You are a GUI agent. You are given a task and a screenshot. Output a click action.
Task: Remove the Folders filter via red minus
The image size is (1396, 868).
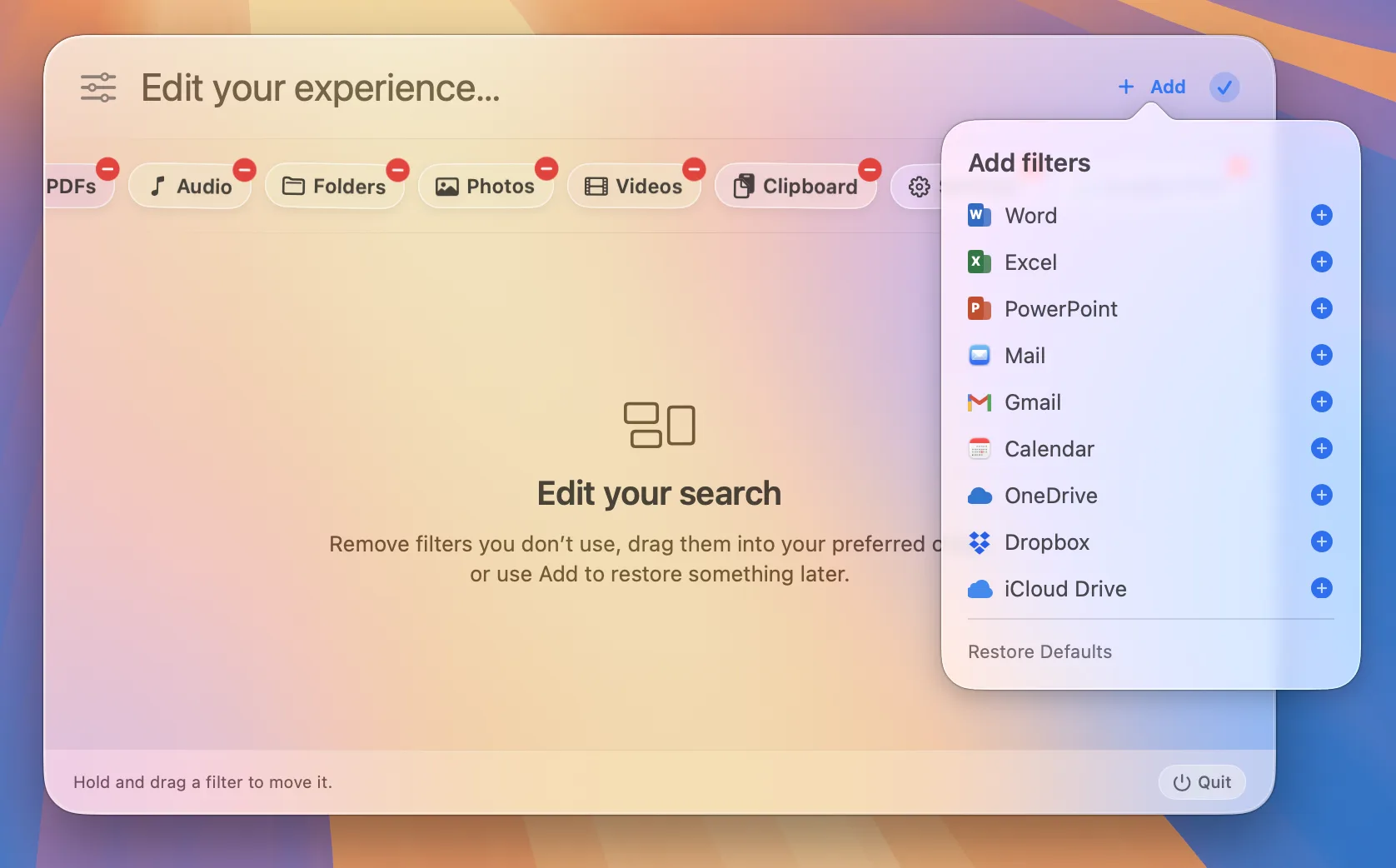(398, 169)
